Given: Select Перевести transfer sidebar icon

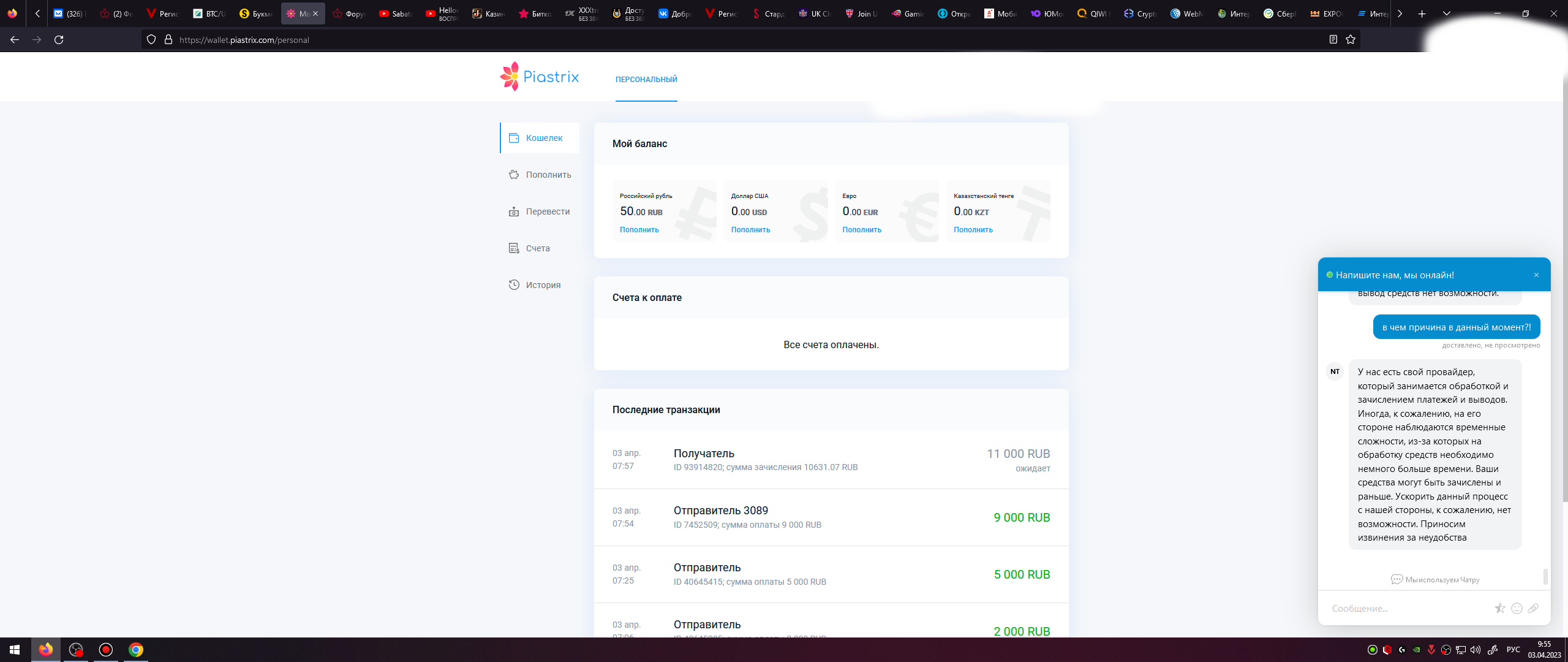Looking at the screenshot, I should click(514, 211).
